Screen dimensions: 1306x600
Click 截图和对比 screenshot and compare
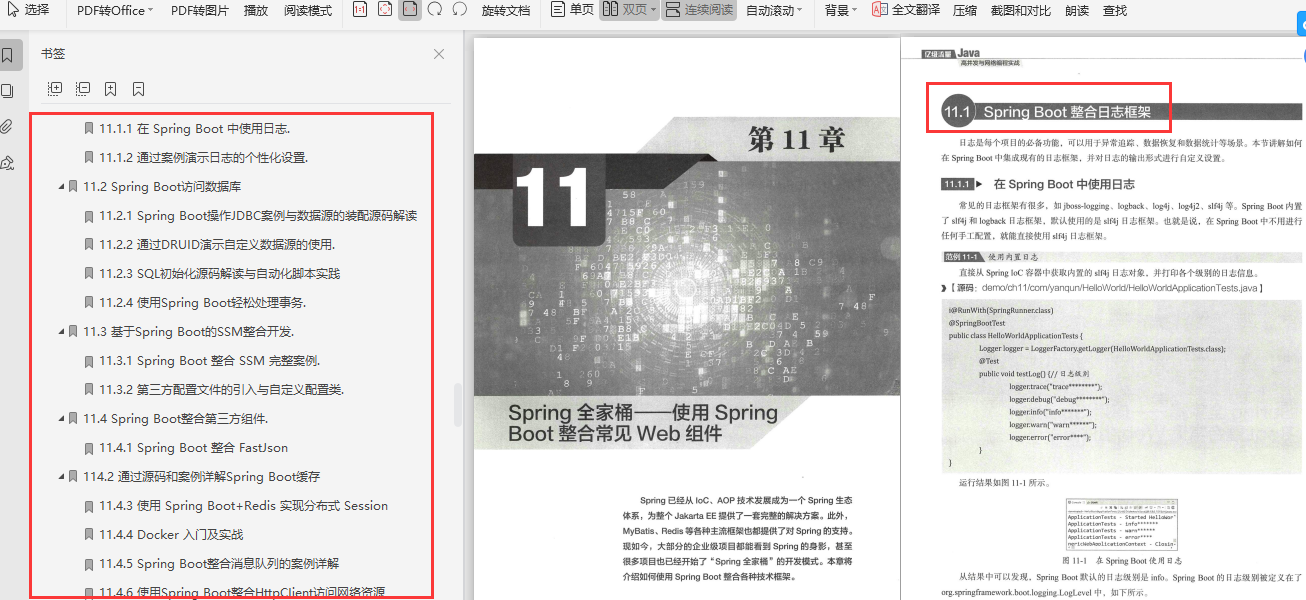pyautogui.click(x=1020, y=10)
